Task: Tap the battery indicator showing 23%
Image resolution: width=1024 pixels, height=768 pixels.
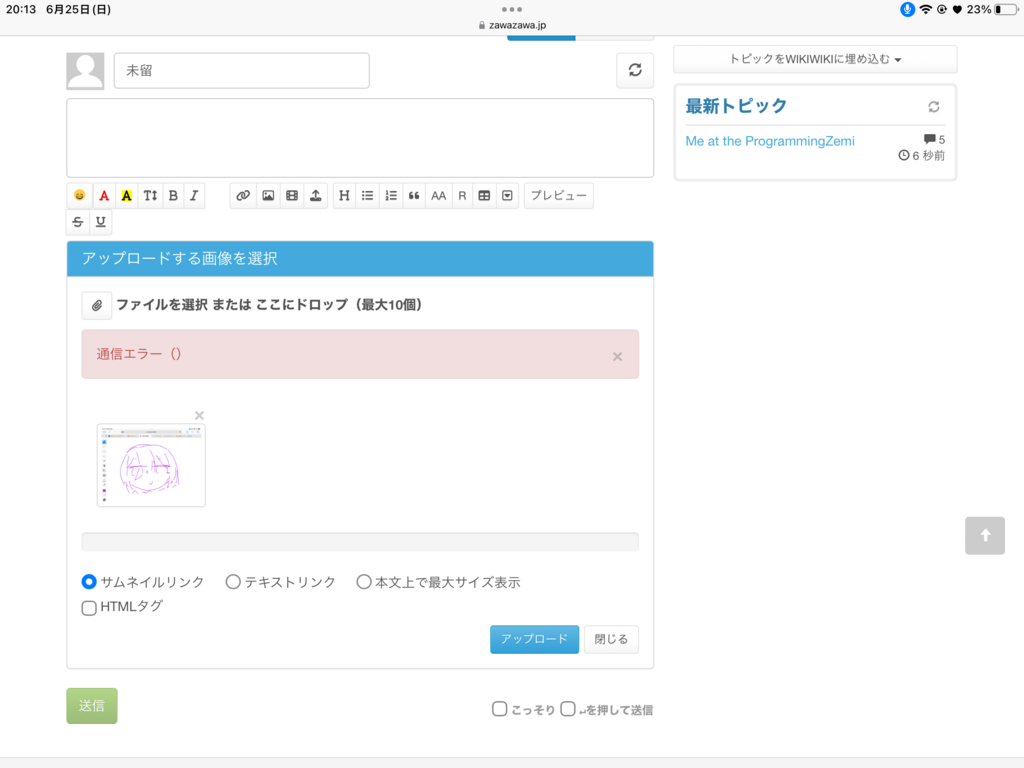Action: tap(992, 9)
